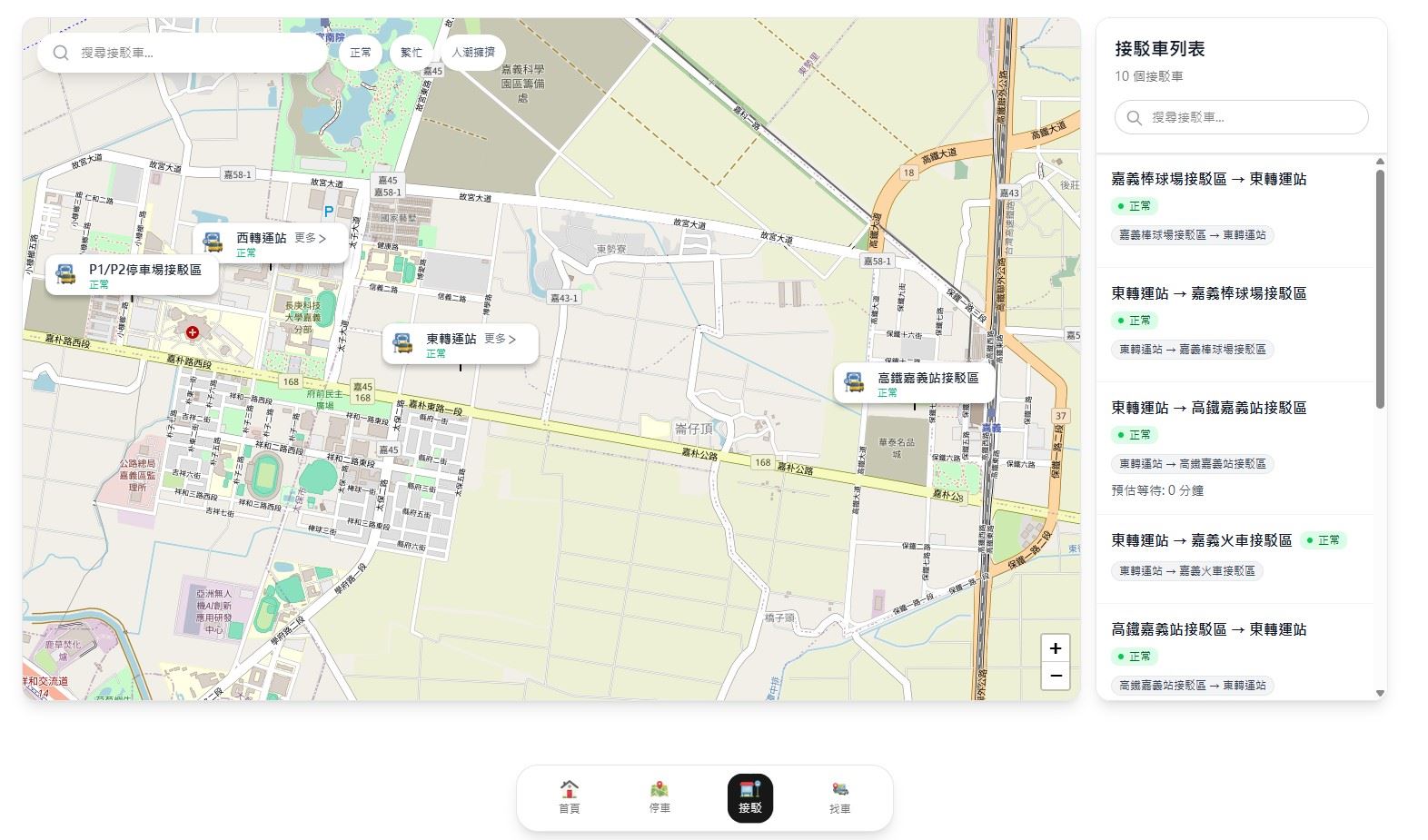Open the 東轉運站 → 嘉義火車接駁區 route item
Screen dimensions: 1428x840
[1201, 540]
